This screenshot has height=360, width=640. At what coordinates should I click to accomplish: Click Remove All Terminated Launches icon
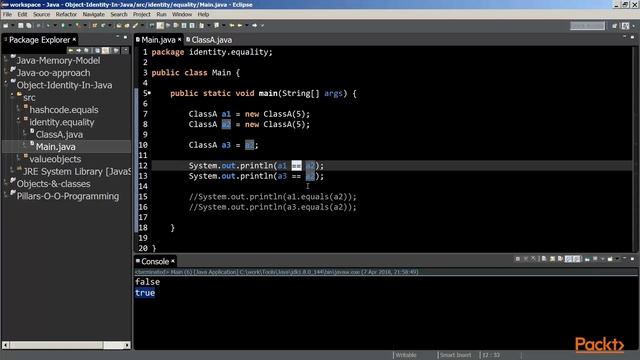(x=533, y=259)
